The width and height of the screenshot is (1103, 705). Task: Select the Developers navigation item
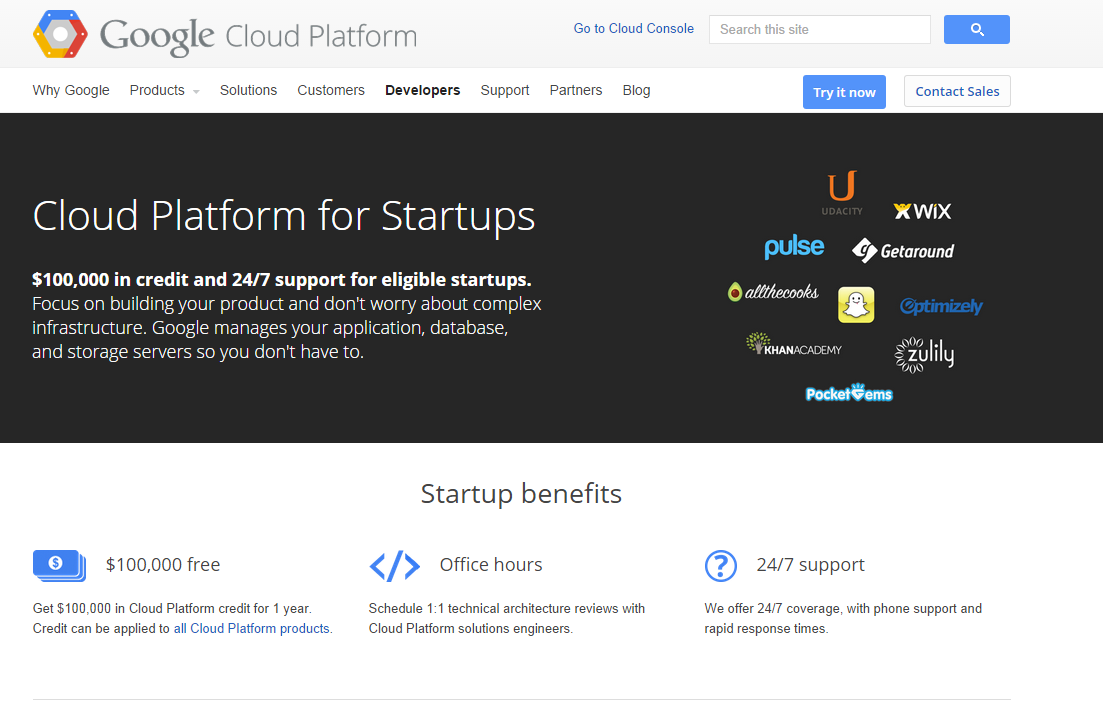tap(422, 90)
